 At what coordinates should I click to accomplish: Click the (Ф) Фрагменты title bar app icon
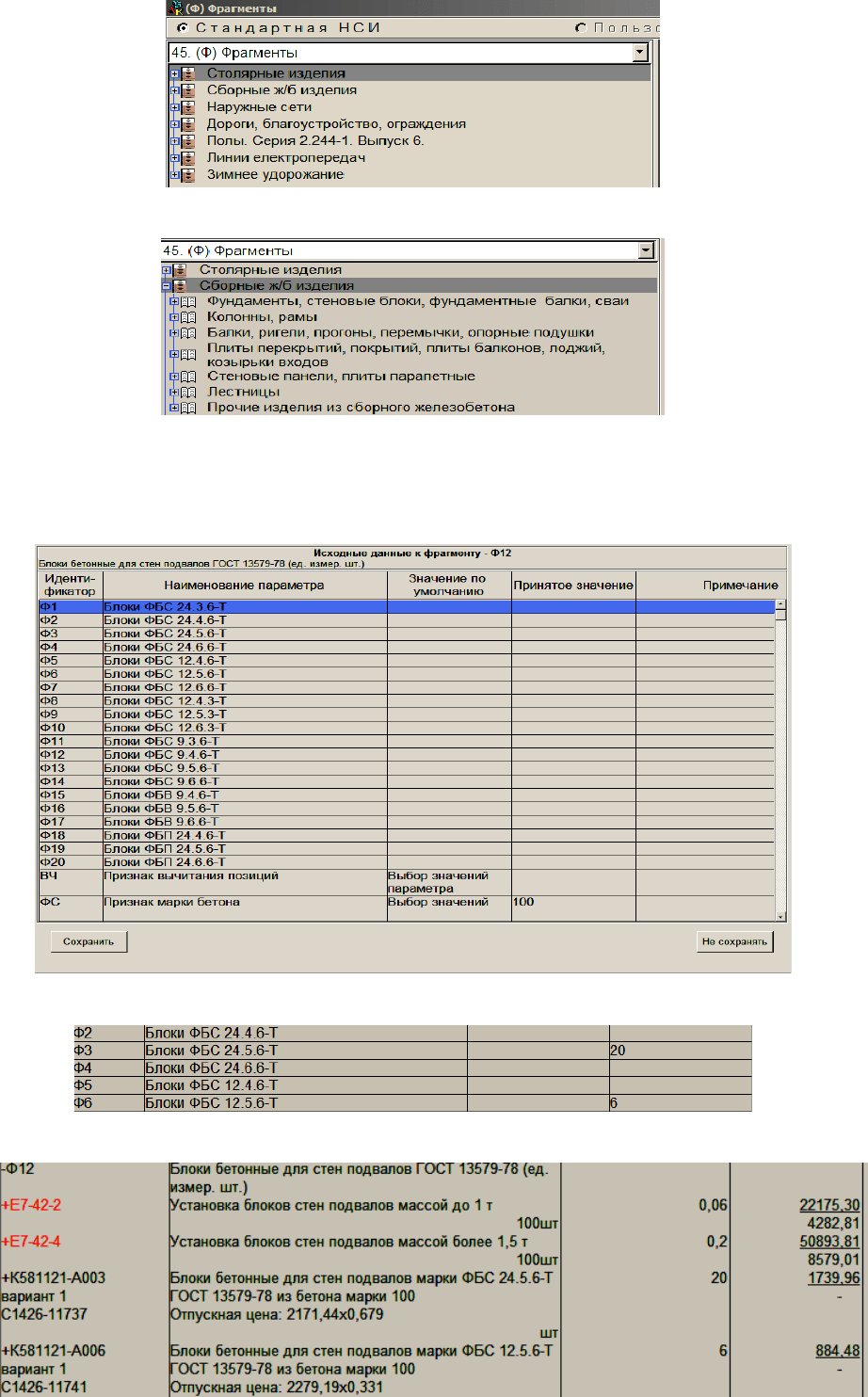click(174, 8)
